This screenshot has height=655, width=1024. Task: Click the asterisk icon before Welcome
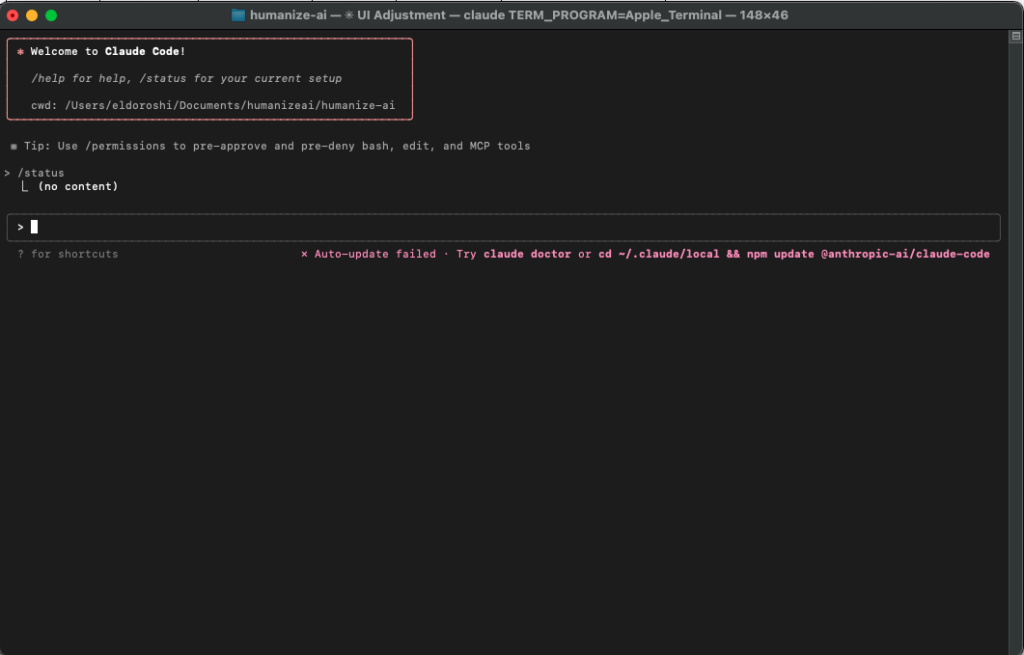coord(20,52)
